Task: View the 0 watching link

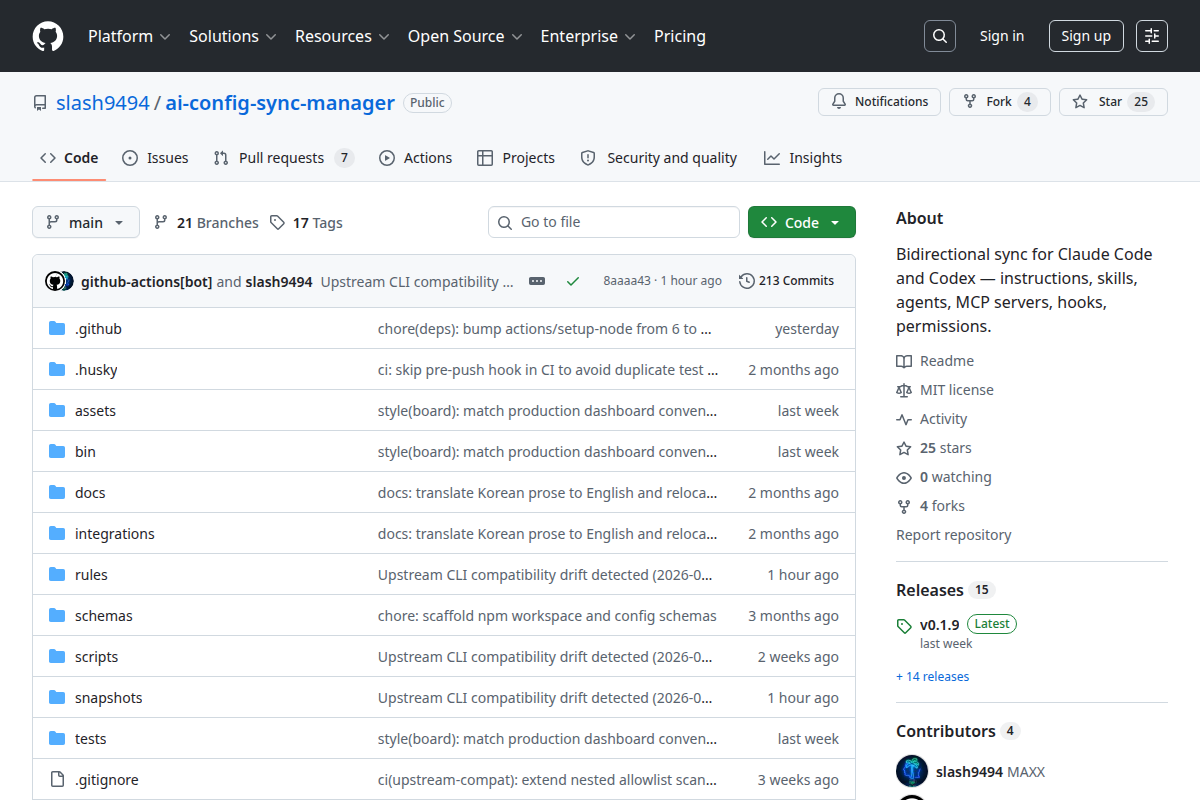Action: (x=944, y=477)
